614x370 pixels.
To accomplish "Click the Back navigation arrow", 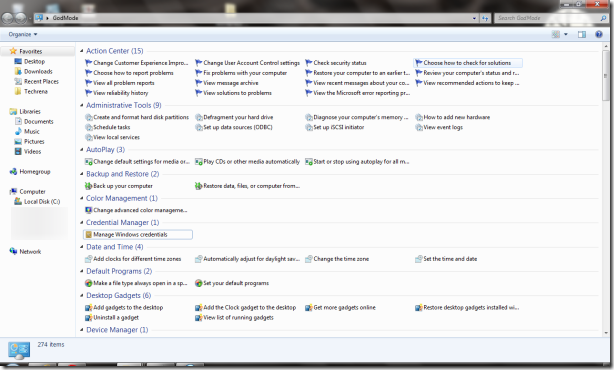I will tap(8, 18).
